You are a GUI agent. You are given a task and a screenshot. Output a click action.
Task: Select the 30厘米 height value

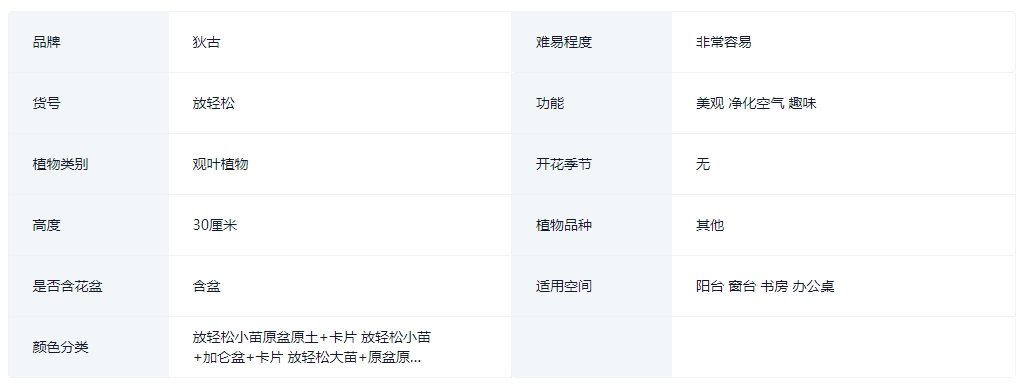click(215, 225)
